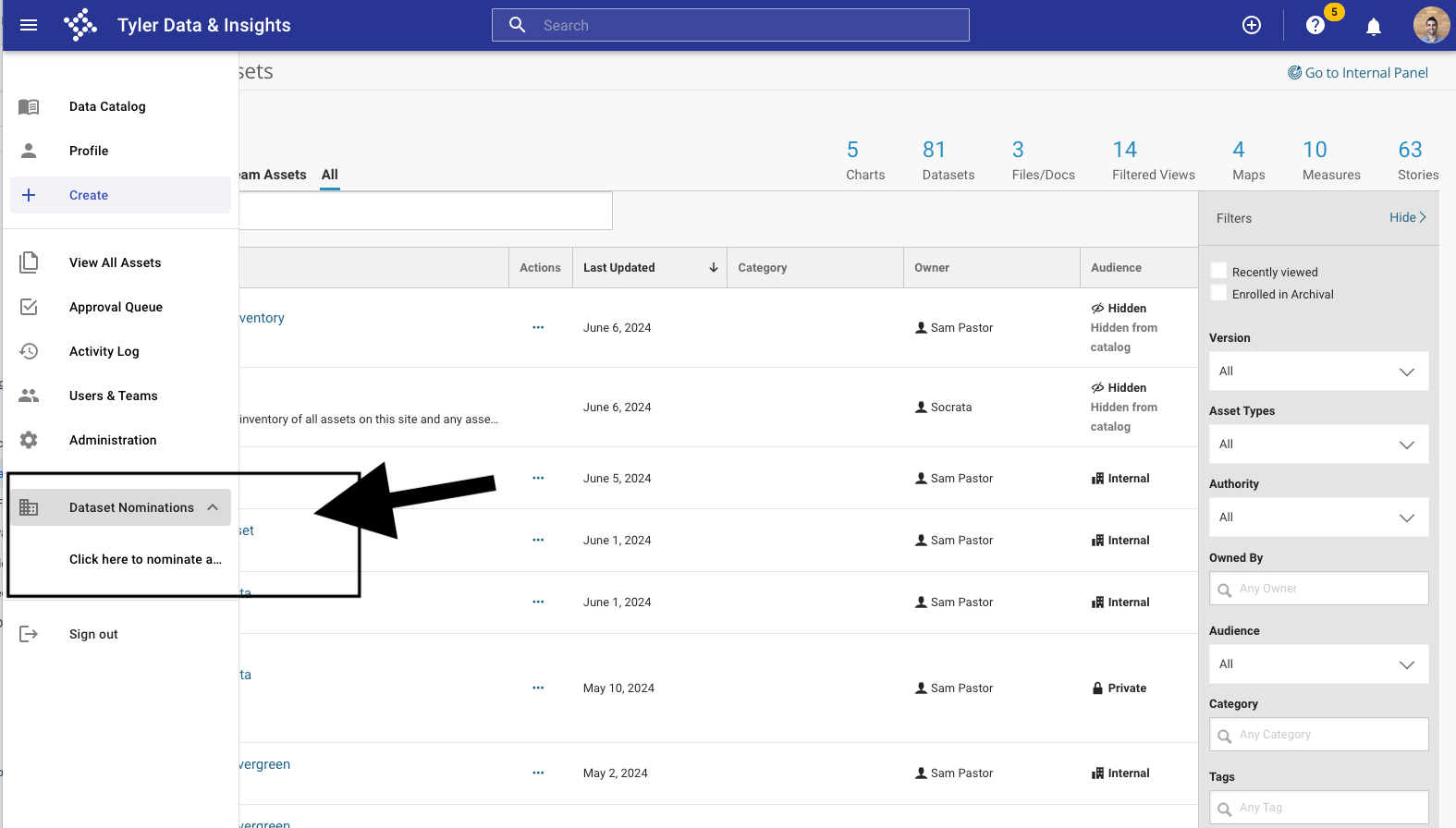Click the Tyler Data & Insights logo
Viewport: 1456px width, 828px height.
(80, 25)
